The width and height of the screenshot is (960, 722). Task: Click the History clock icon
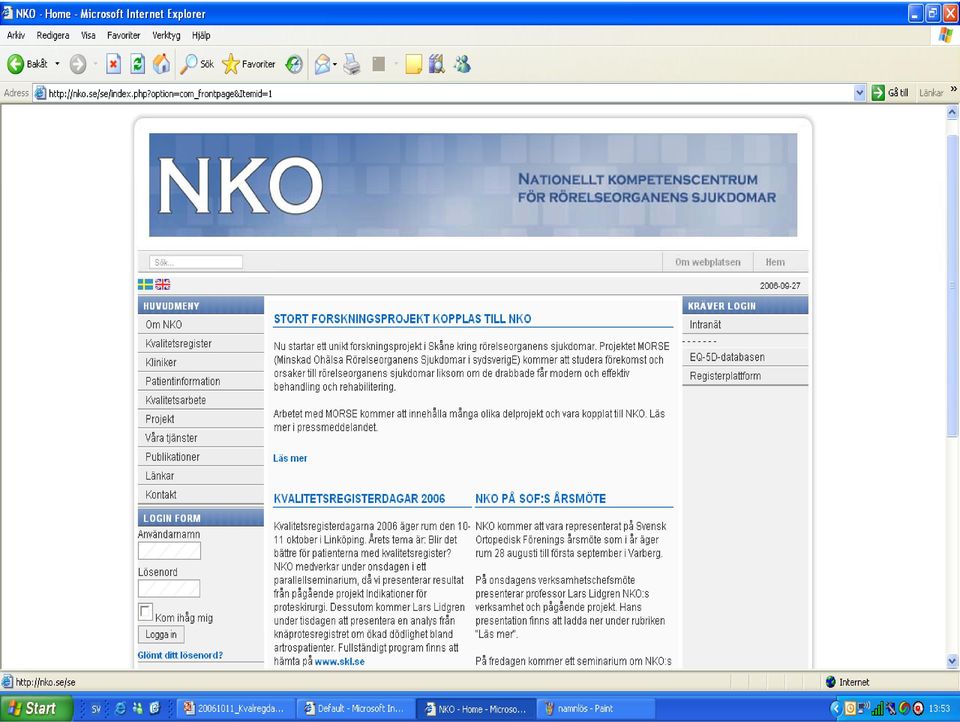point(294,64)
